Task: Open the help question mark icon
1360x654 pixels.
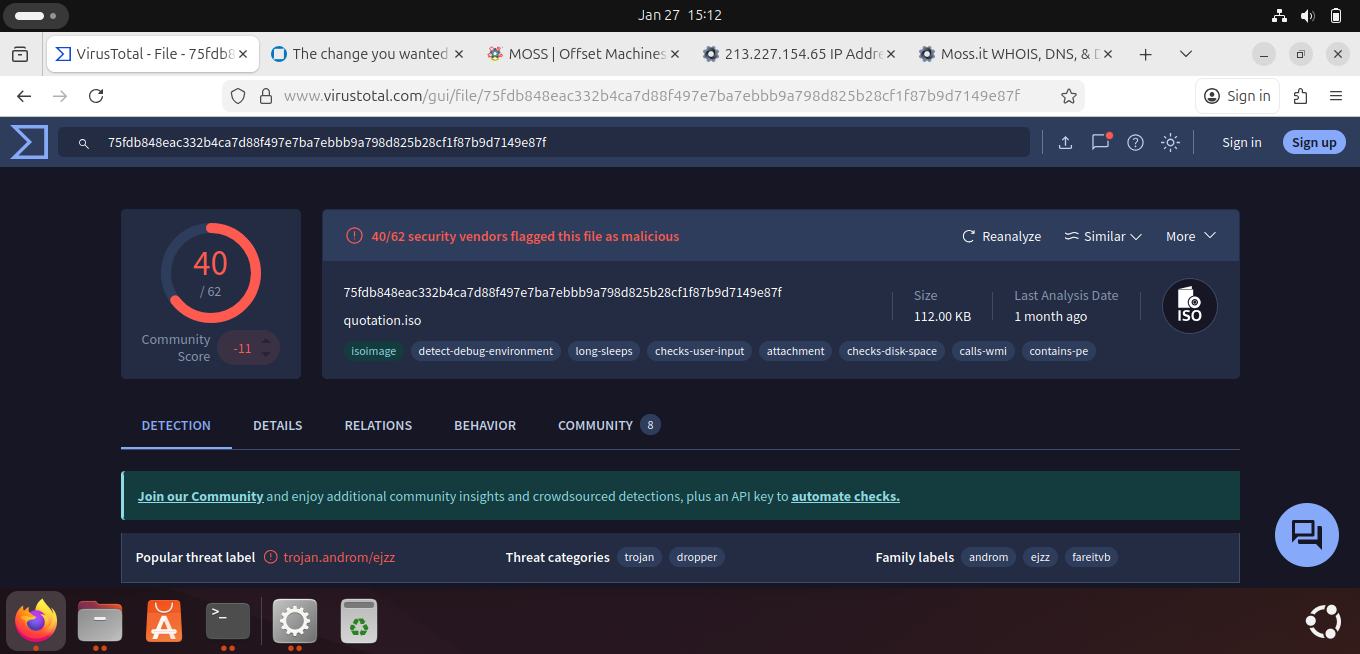Action: tap(1135, 143)
